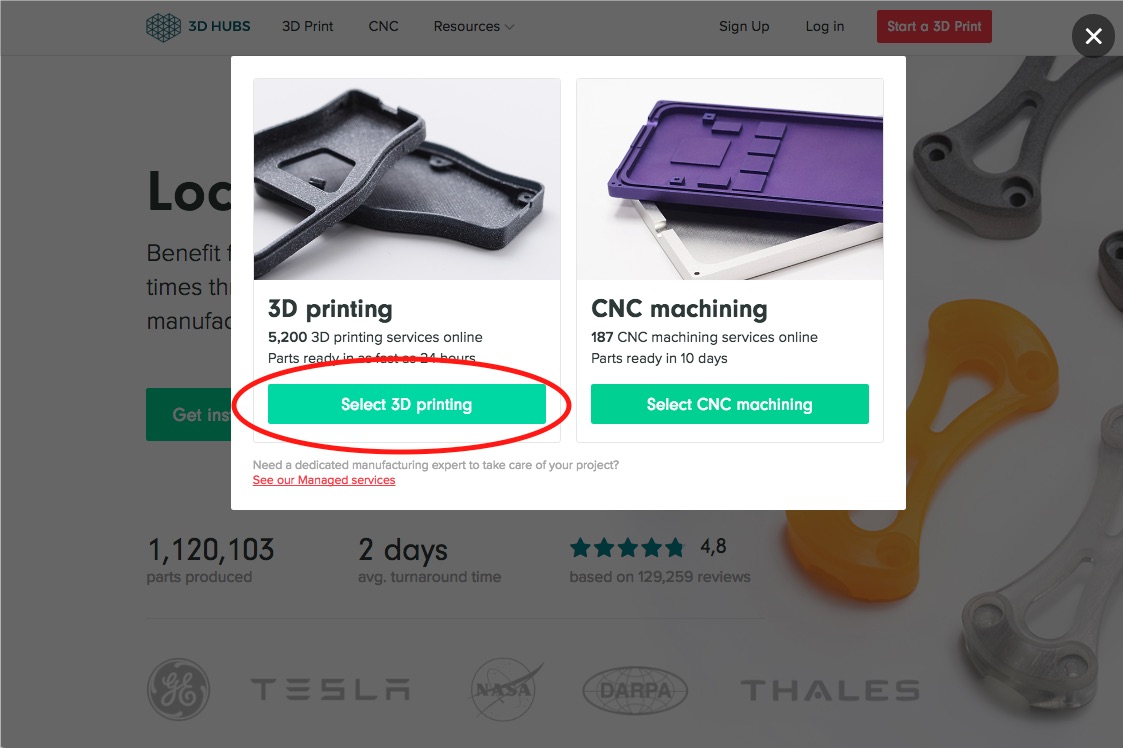Open the CNC nav item
This screenshot has height=748, width=1123.
pos(383,27)
